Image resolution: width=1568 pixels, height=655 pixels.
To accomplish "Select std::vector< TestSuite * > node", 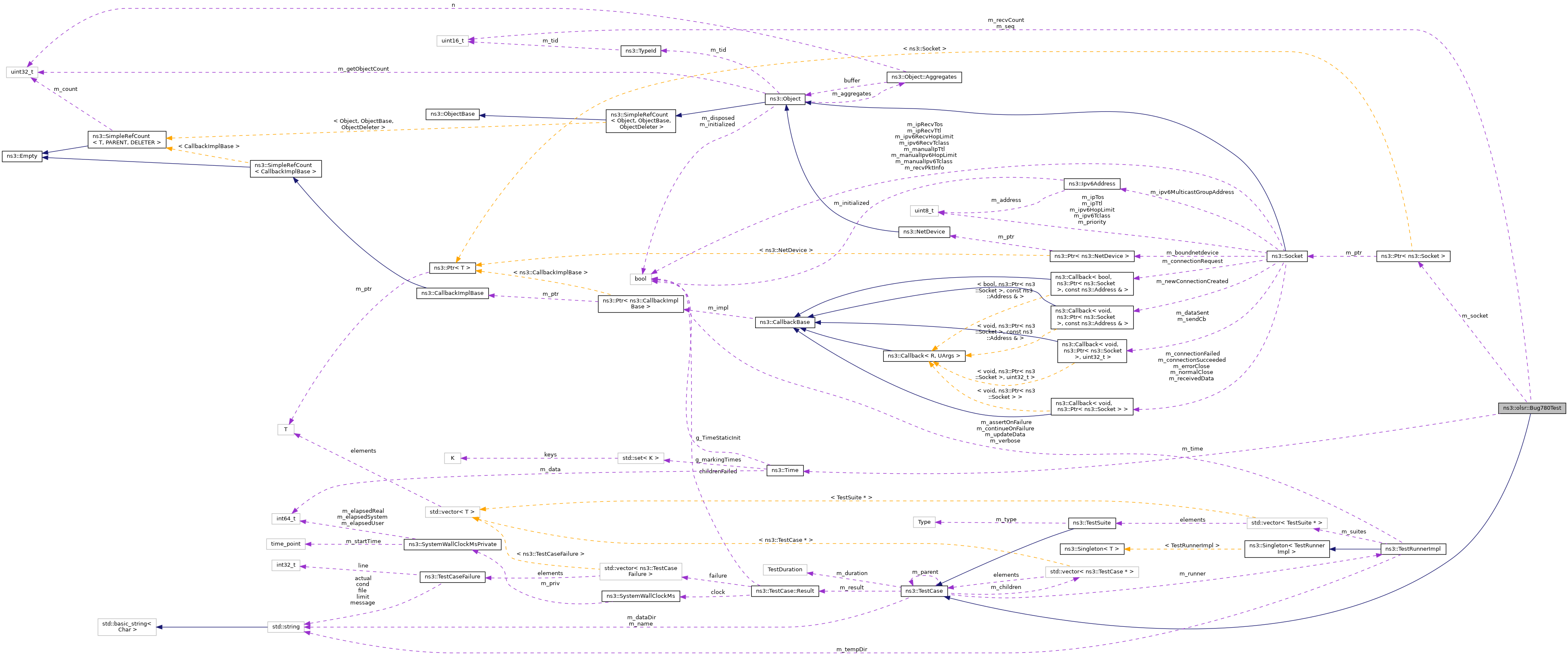I will point(1287,523).
